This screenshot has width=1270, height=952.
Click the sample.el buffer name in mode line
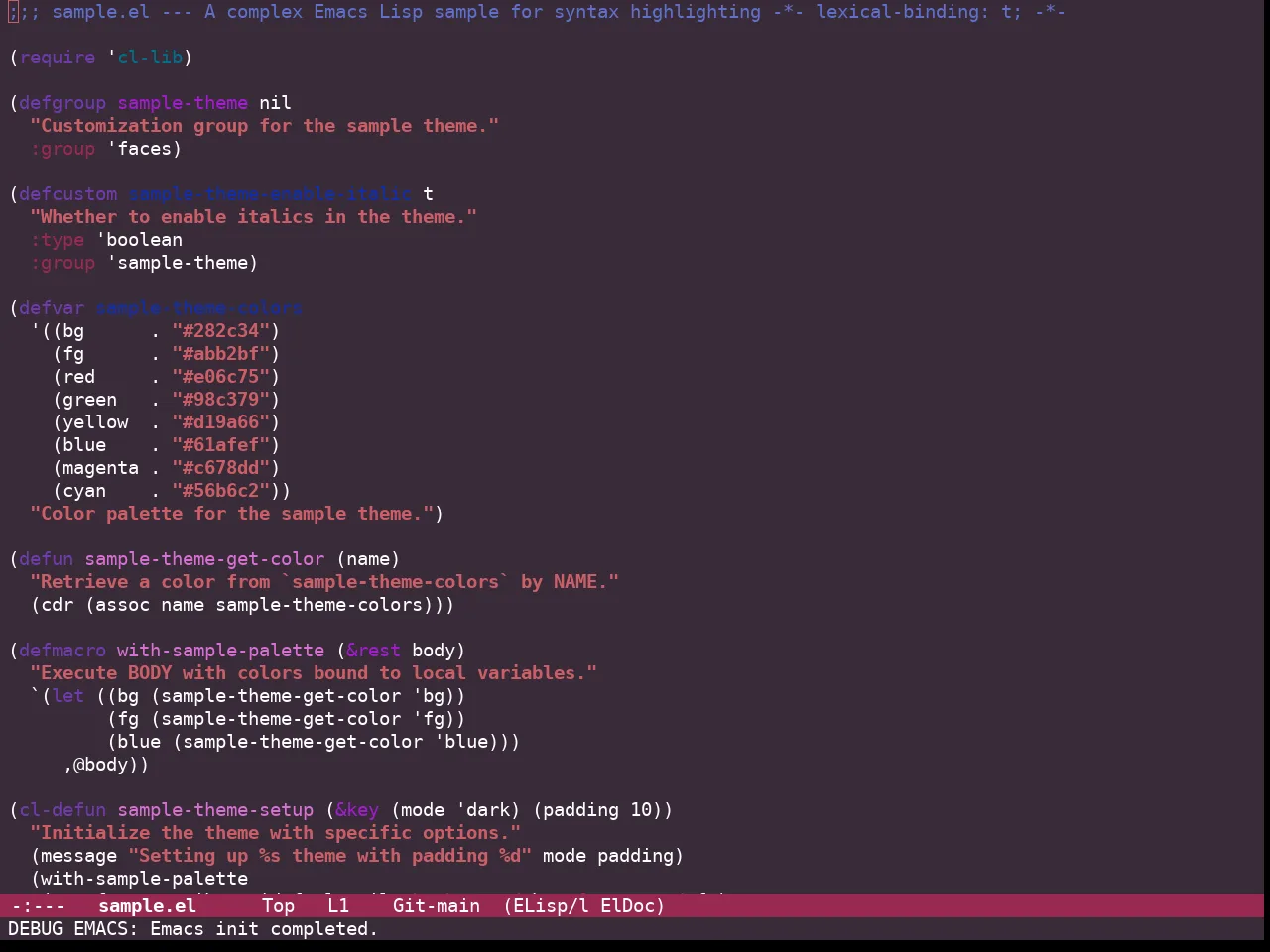click(147, 905)
